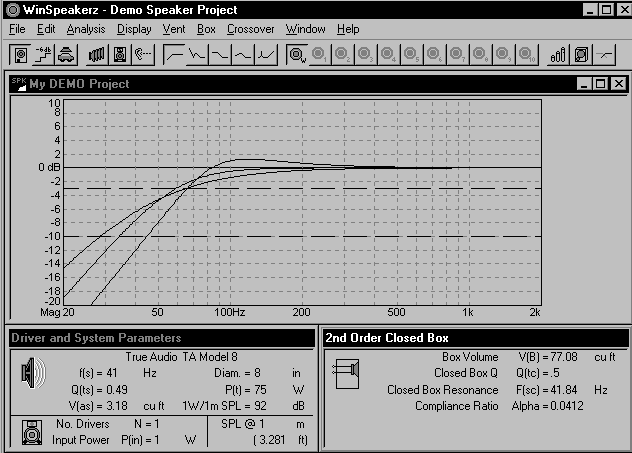Expand the Box menu
The image size is (632, 453).
point(206,29)
